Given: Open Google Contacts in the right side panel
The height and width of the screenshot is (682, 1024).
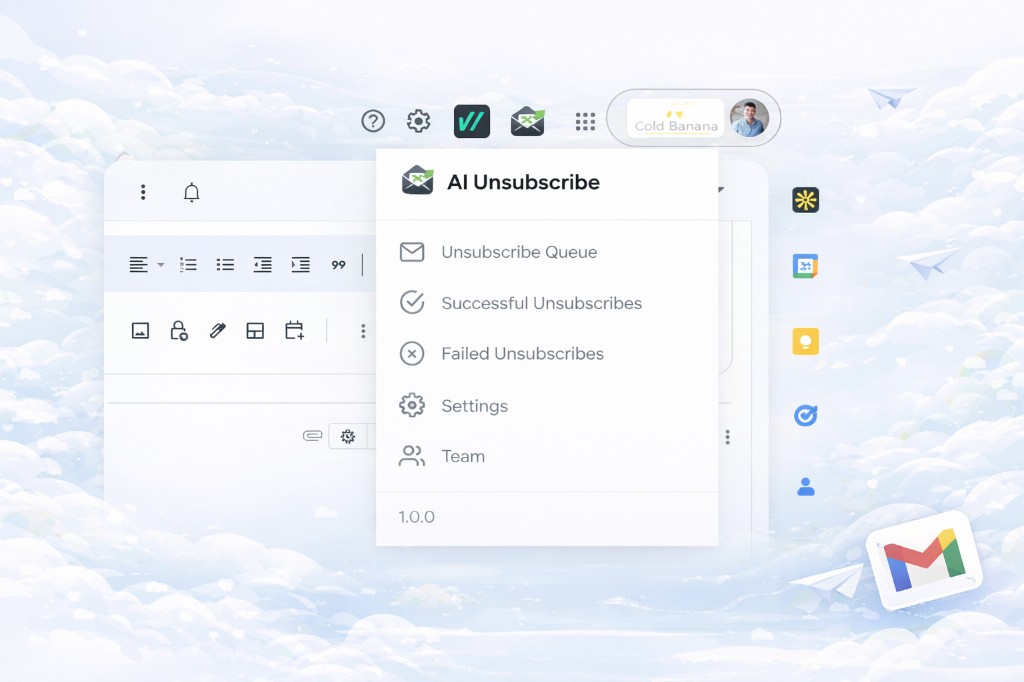Looking at the screenshot, I should point(806,486).
